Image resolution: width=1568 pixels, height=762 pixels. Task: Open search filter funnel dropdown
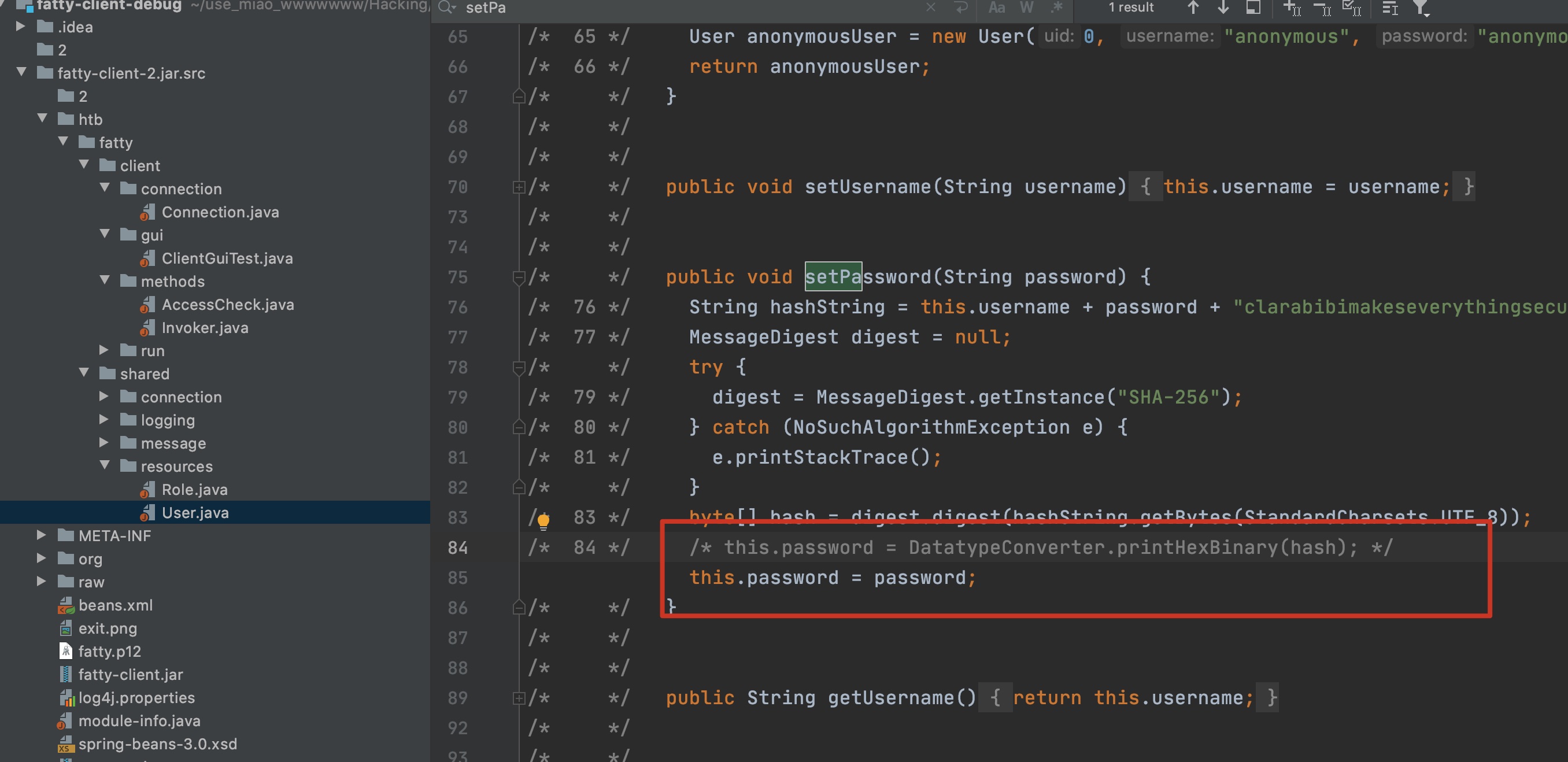coord(1421,8)
